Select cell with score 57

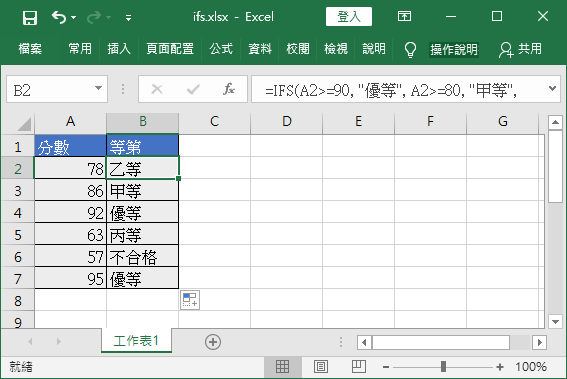pos(71,257)
